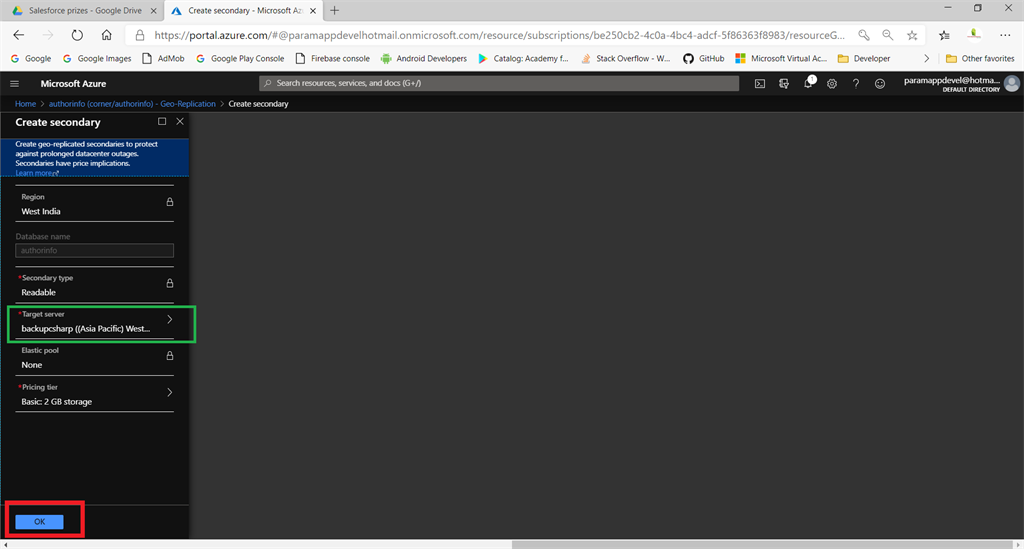Maximize the Create secondary blade
1024x549 pixels.
coord(162,121)
